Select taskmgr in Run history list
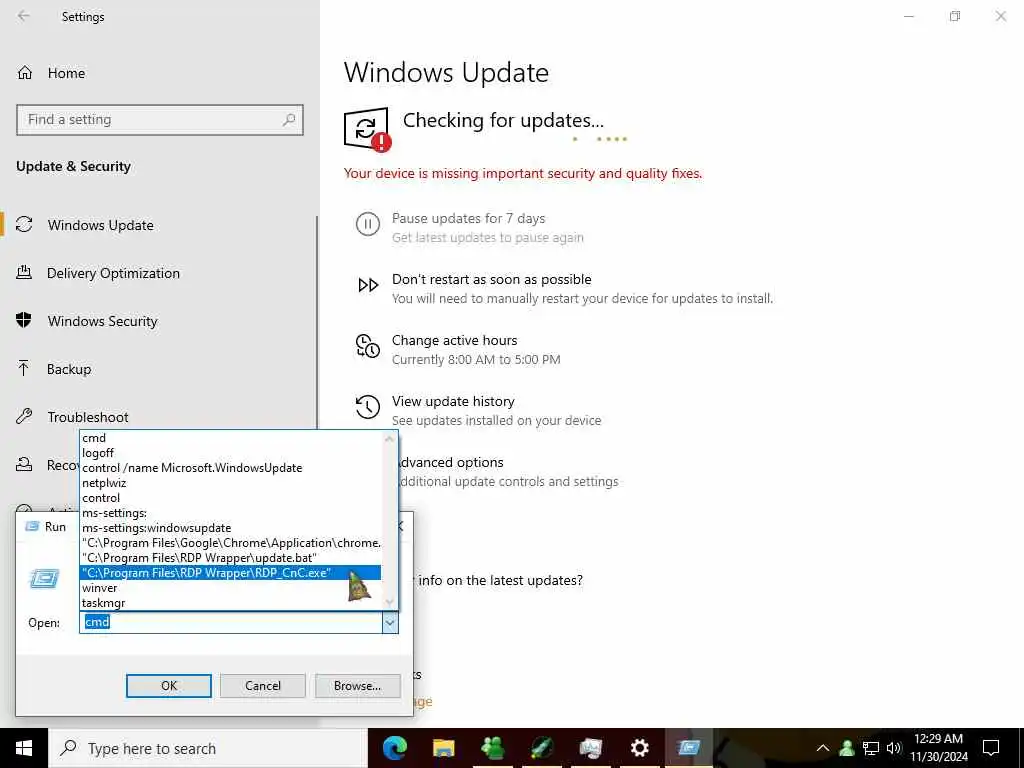This screenshot has width=1024, height=768. [231, 603]
